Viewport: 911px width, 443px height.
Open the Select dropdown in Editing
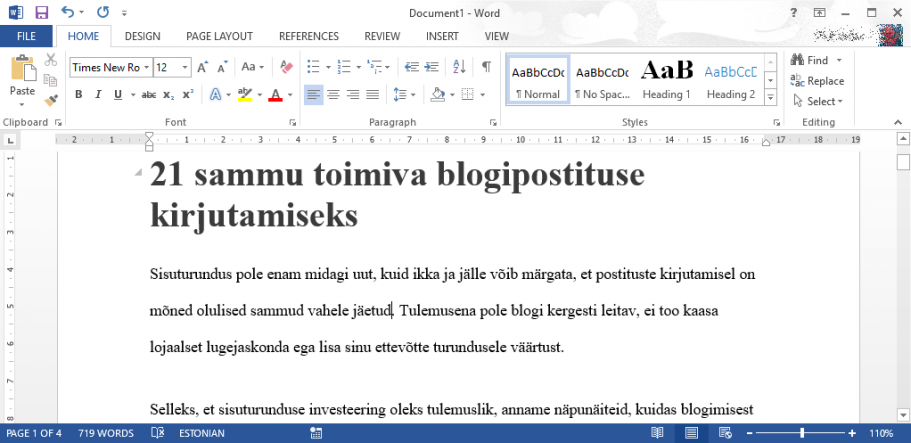pyautogui.click(x=818, y=102)
